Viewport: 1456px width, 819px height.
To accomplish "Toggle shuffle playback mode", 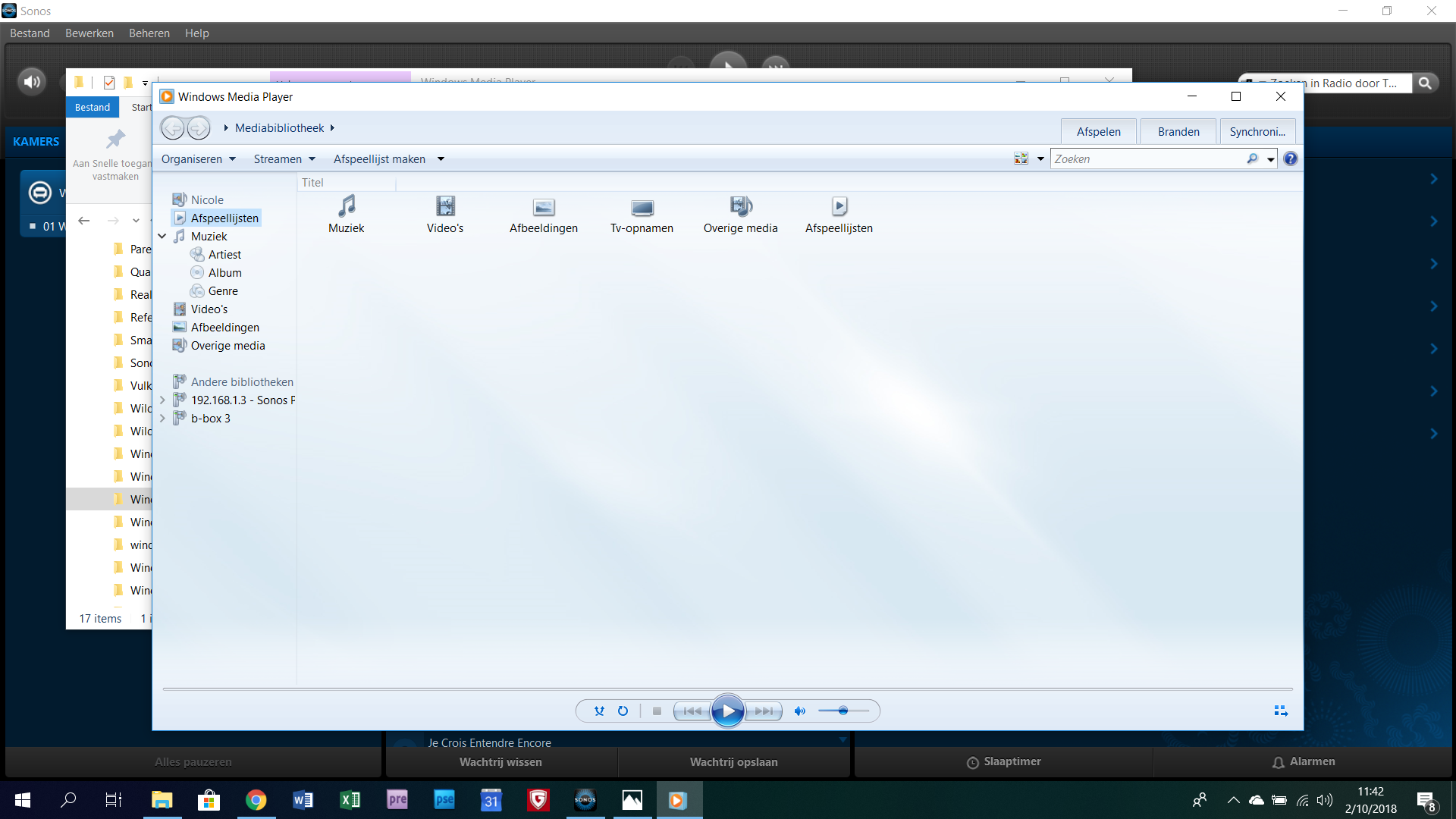I will tap(599, 711).
